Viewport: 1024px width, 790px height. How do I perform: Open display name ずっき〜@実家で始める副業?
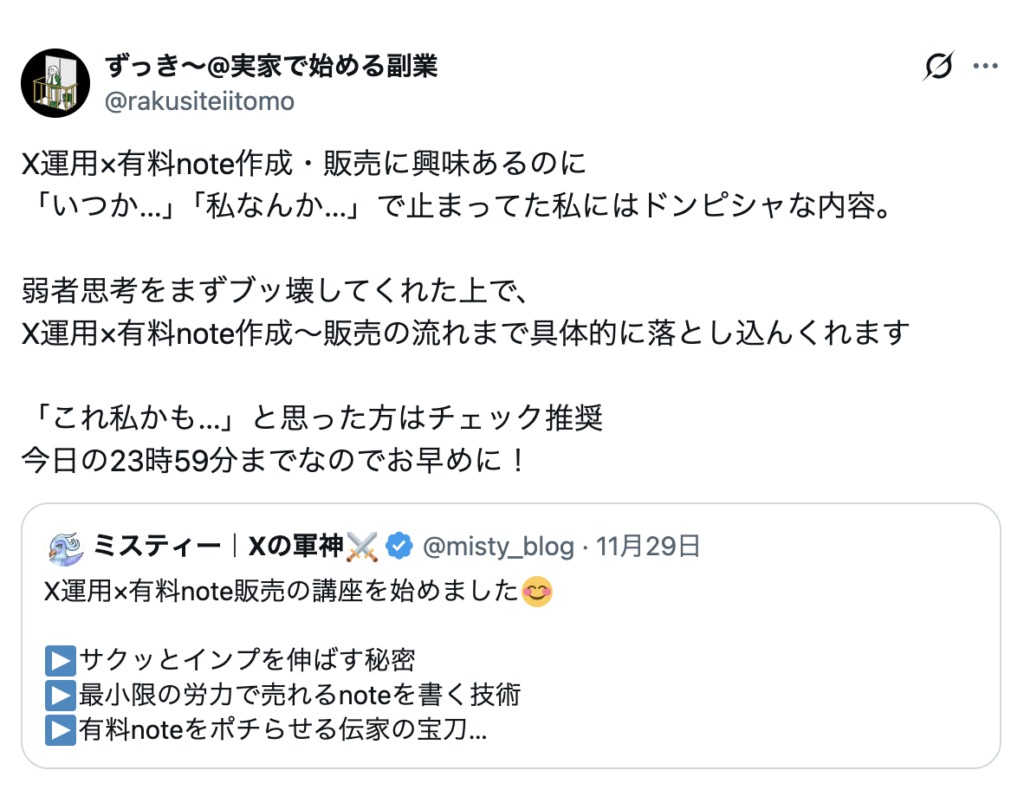point(271,67)
